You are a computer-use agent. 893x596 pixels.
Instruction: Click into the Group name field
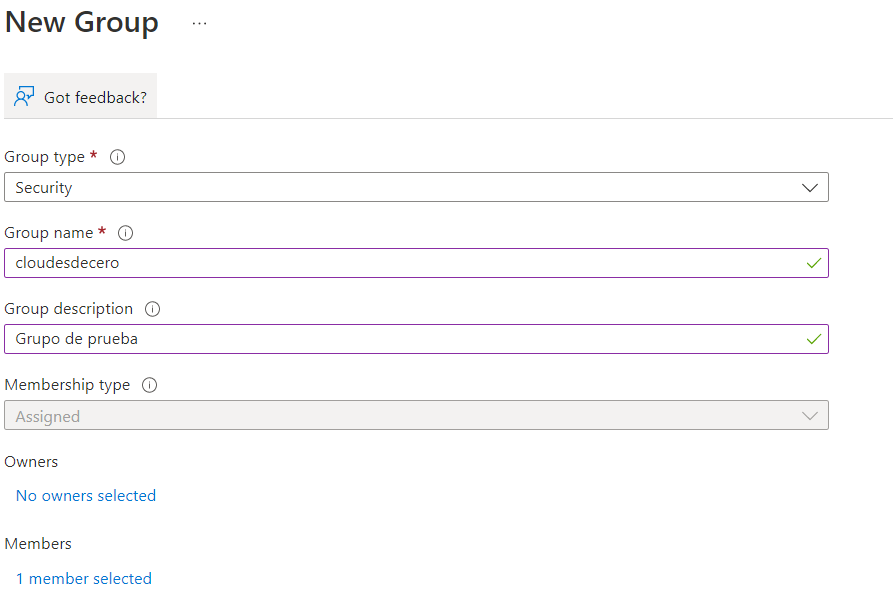400,263
